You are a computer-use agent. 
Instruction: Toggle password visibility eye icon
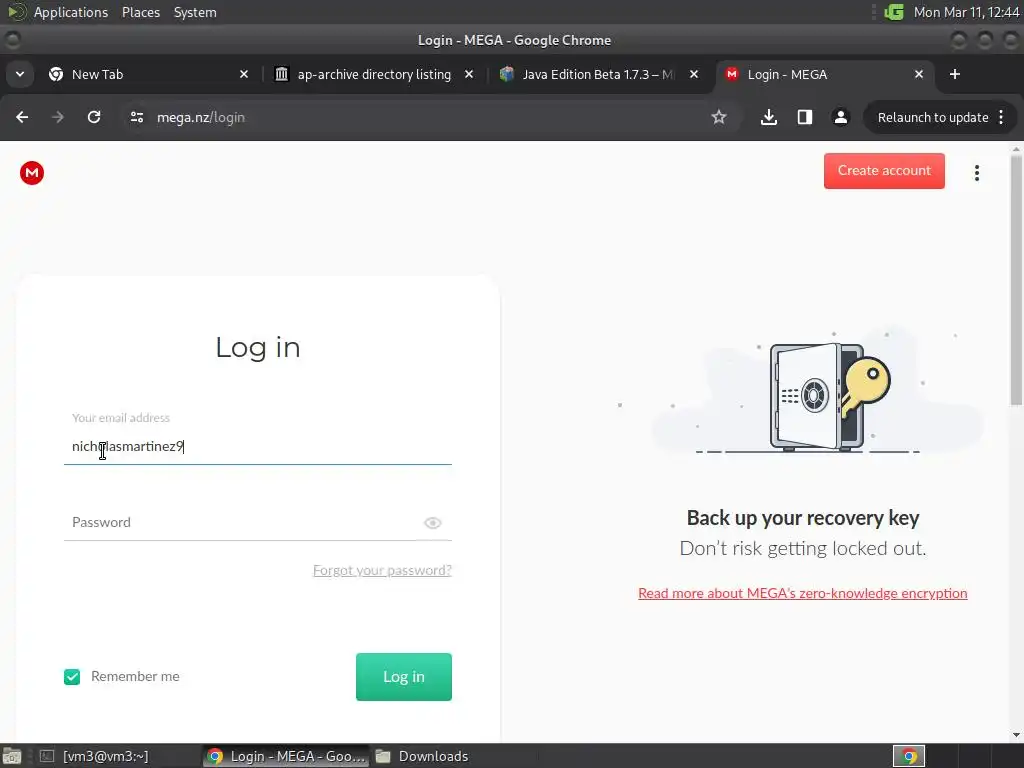click(432, 522)
